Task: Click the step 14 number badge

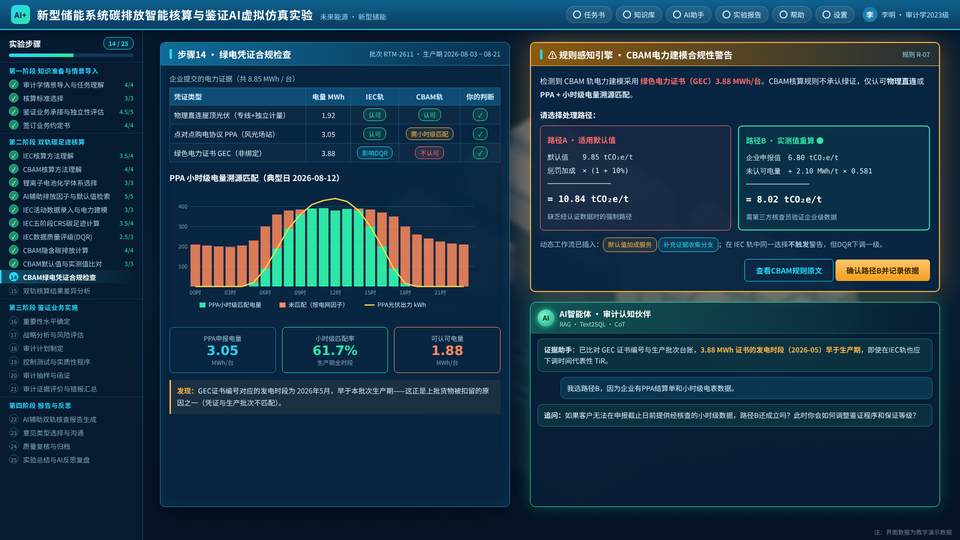Action: click(13, 277)
